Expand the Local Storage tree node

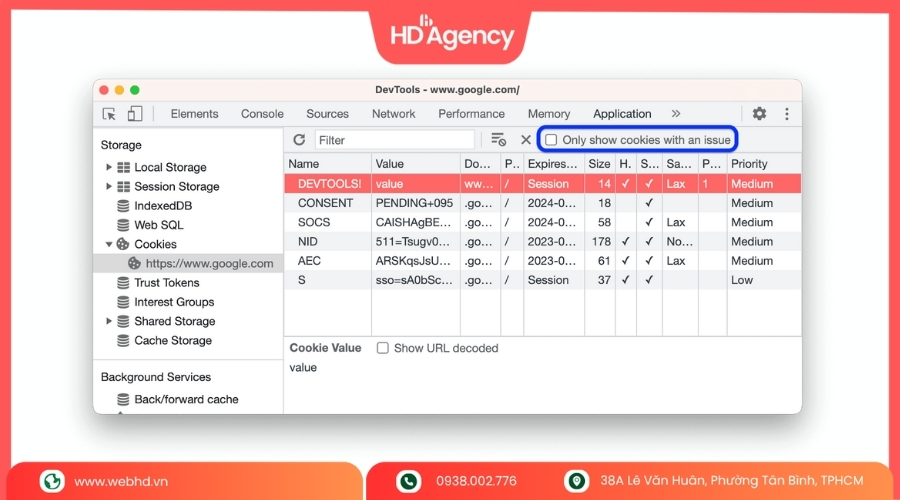[109, 167]
